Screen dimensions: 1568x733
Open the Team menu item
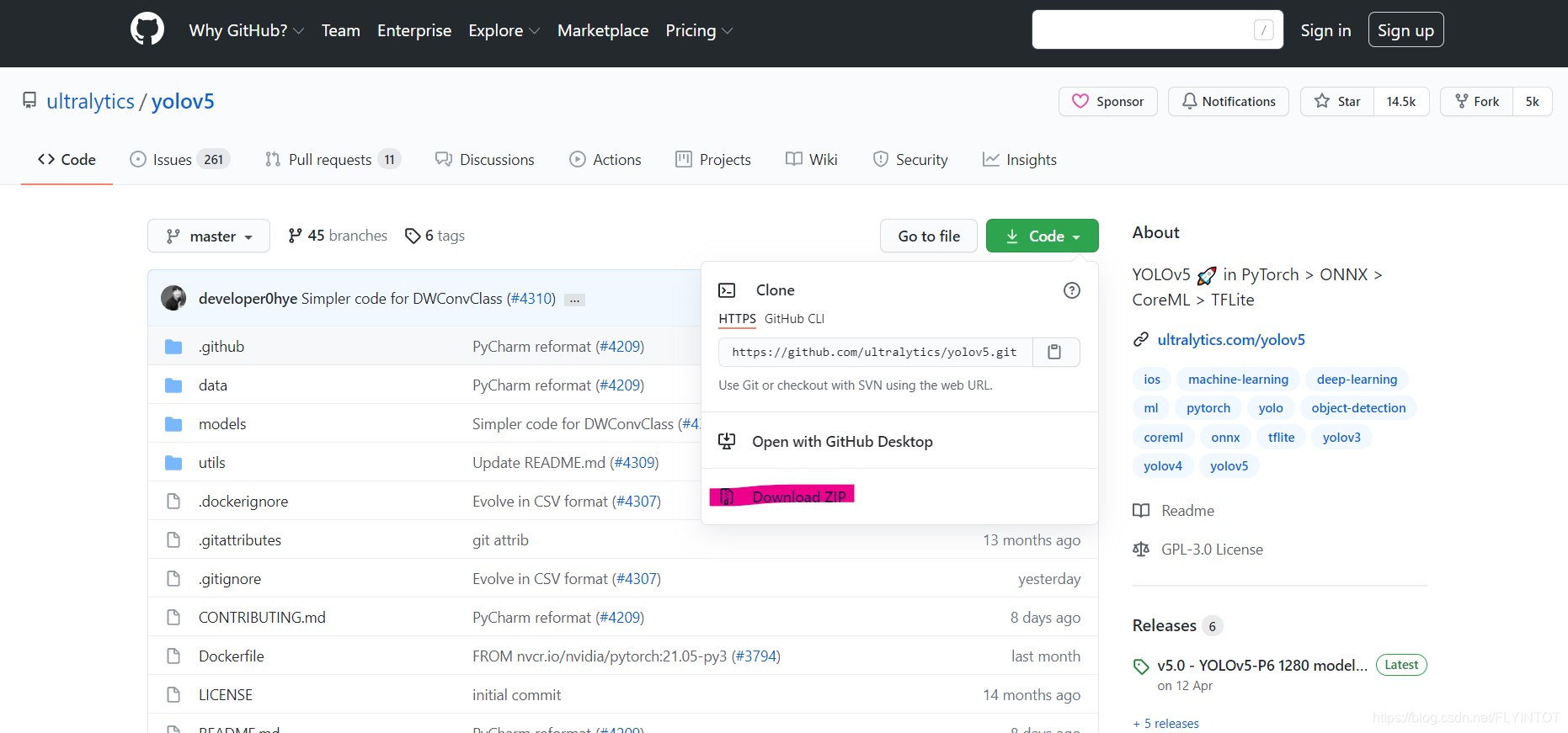[340, 30]
